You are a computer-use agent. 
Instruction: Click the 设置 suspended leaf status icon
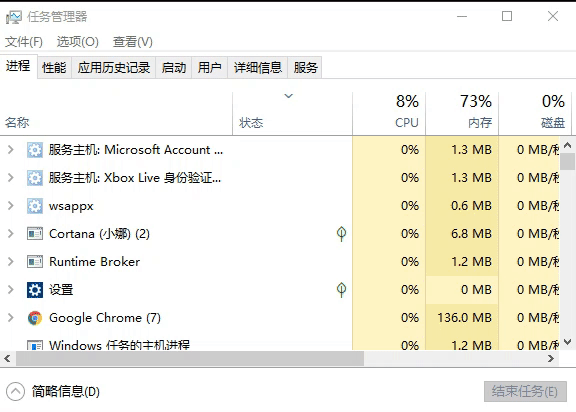(341, 290)
